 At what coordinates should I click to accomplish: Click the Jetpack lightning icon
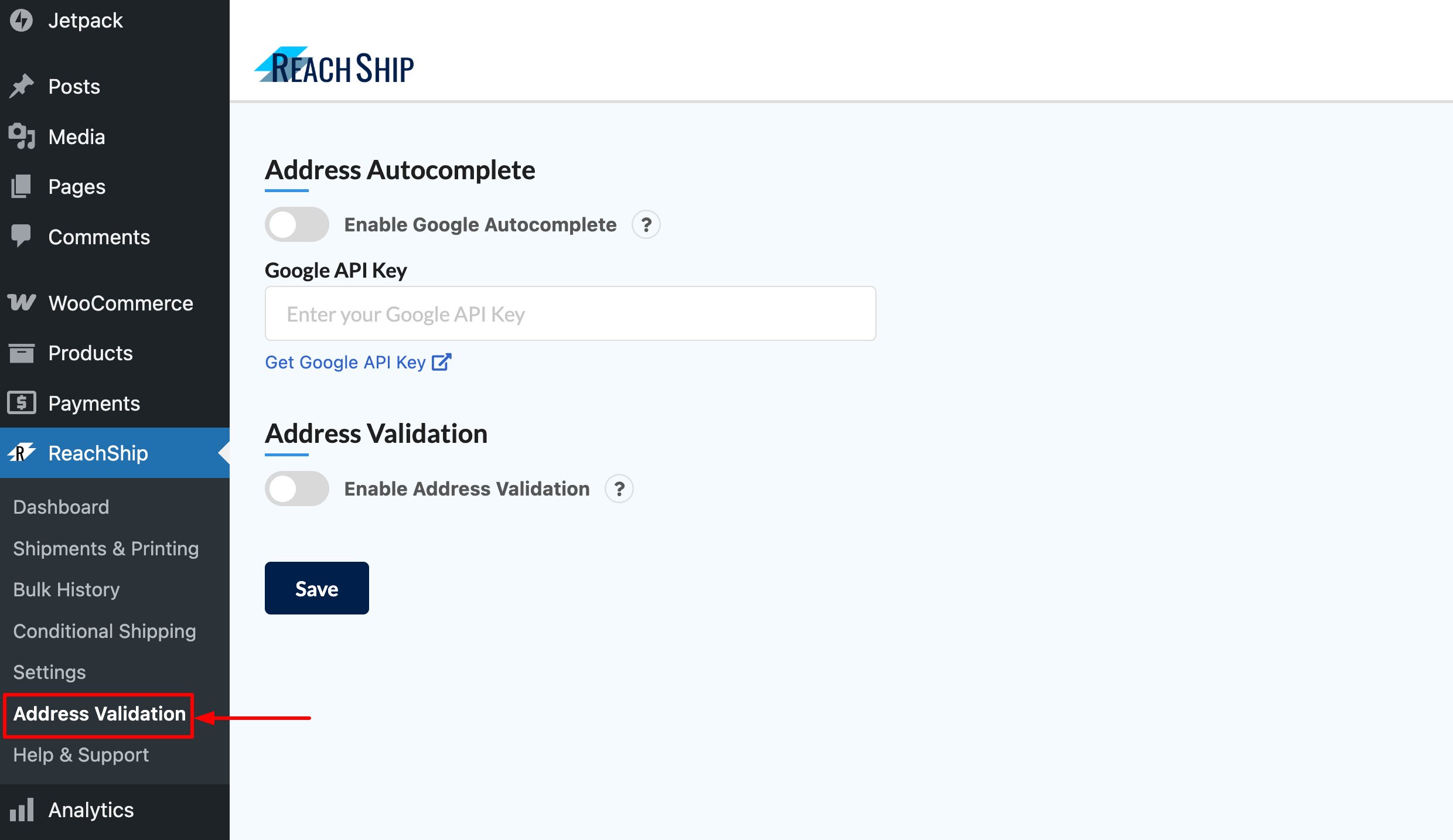point(22,21)
